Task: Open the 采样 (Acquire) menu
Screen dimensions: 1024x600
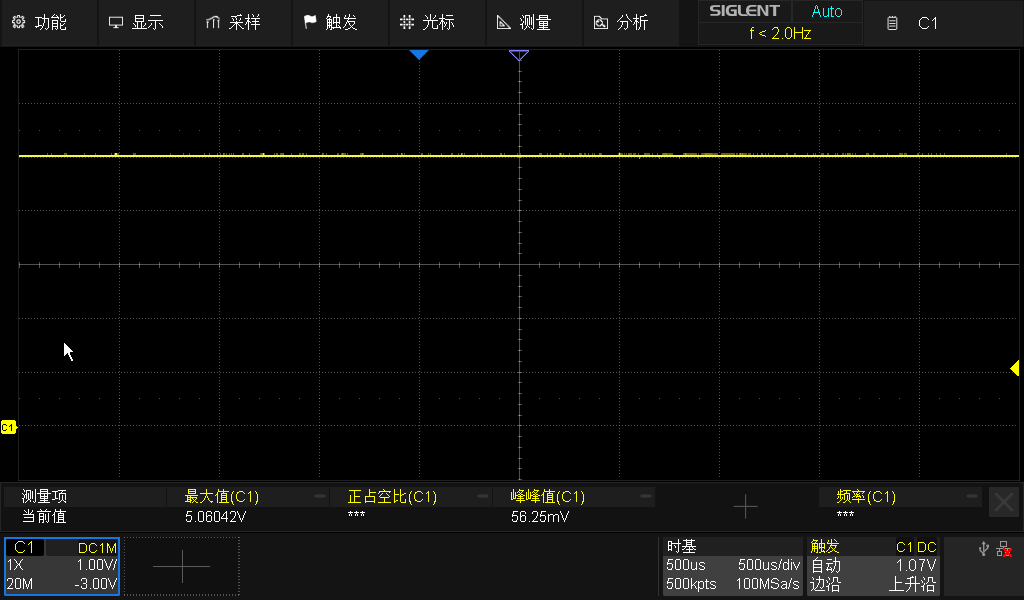Action: point(244,23)
